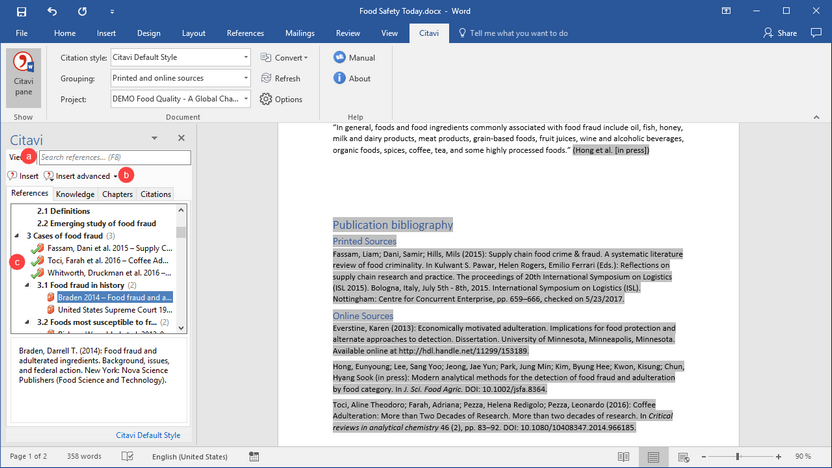This screenshot has width=832, height=468.
Task: Select the References tab in Citavi pane
Action: coord(30,194)
